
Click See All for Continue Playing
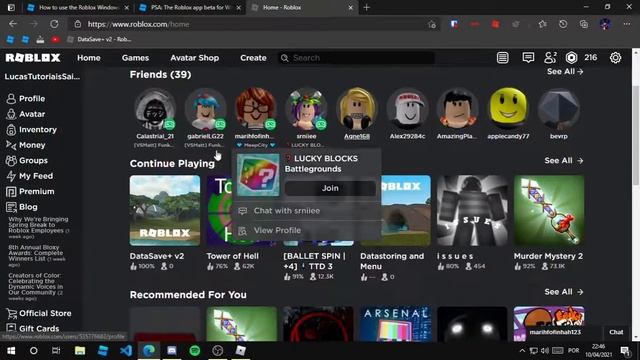coord(564,160)
